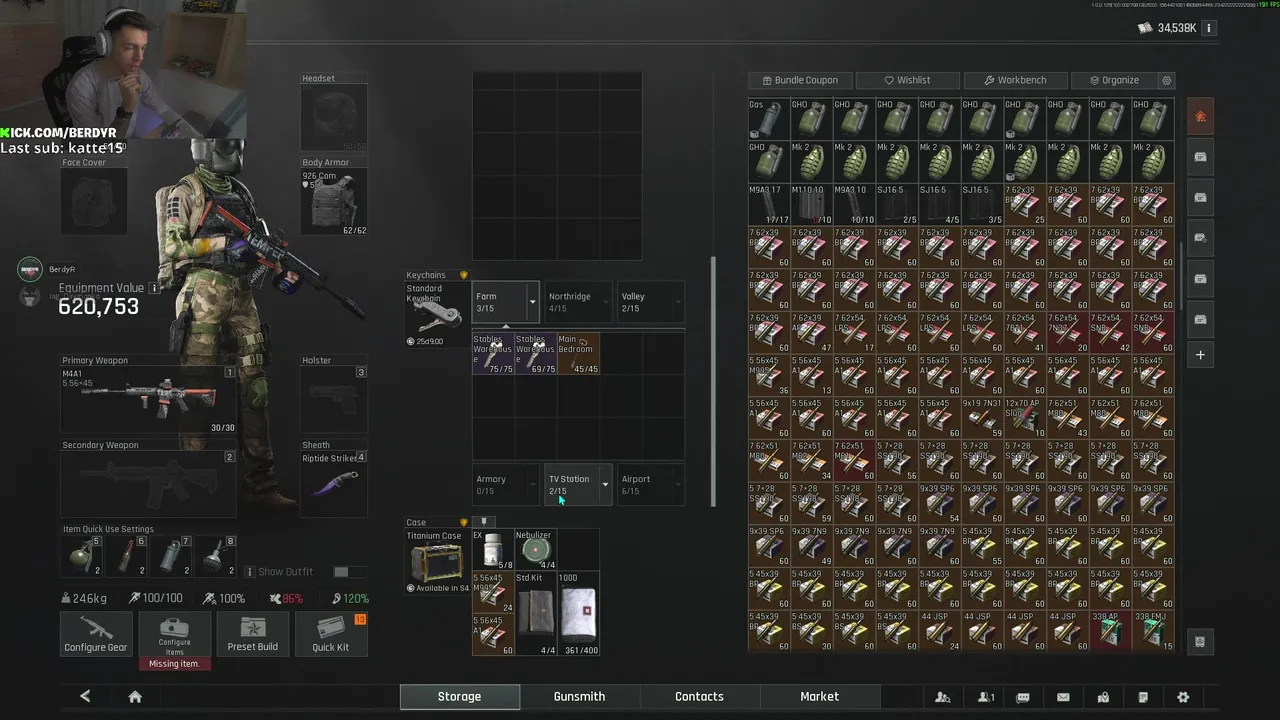This screenshot has height=720, width=1280.
Task: Click the info icon next to 34,538K
Action: point(1209,28)
